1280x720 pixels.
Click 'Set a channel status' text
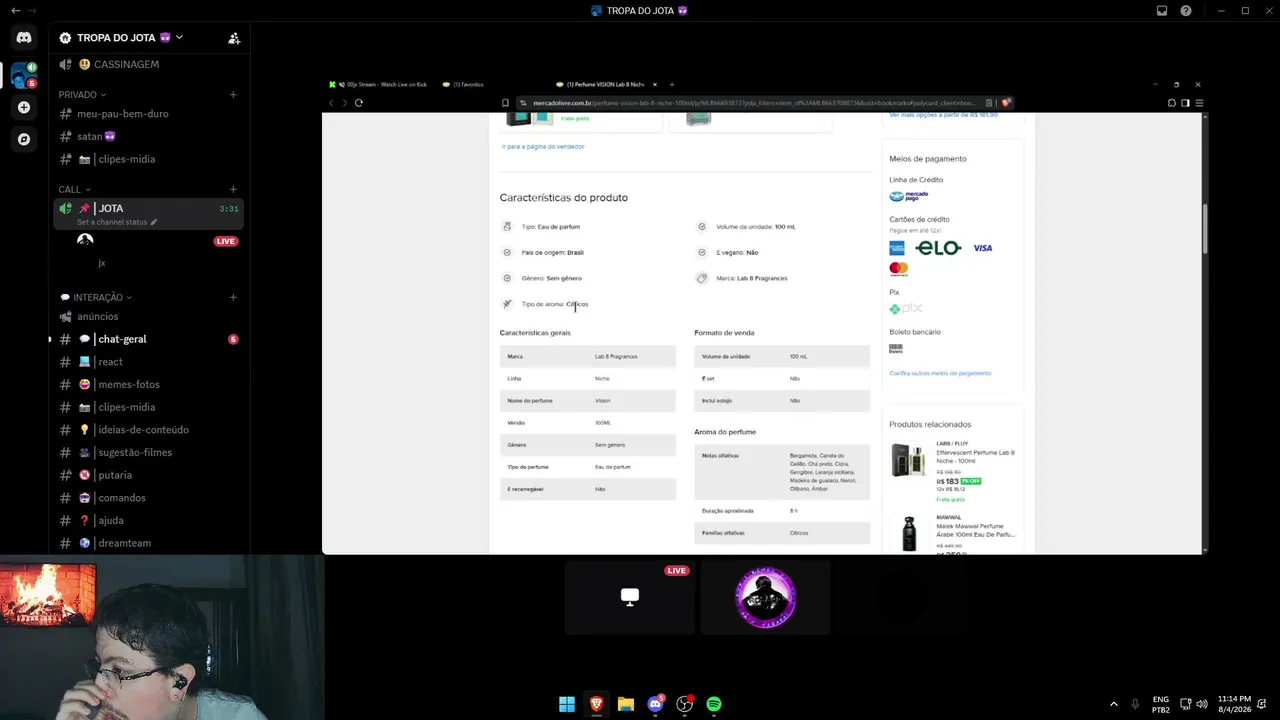[x=112, y=222]
